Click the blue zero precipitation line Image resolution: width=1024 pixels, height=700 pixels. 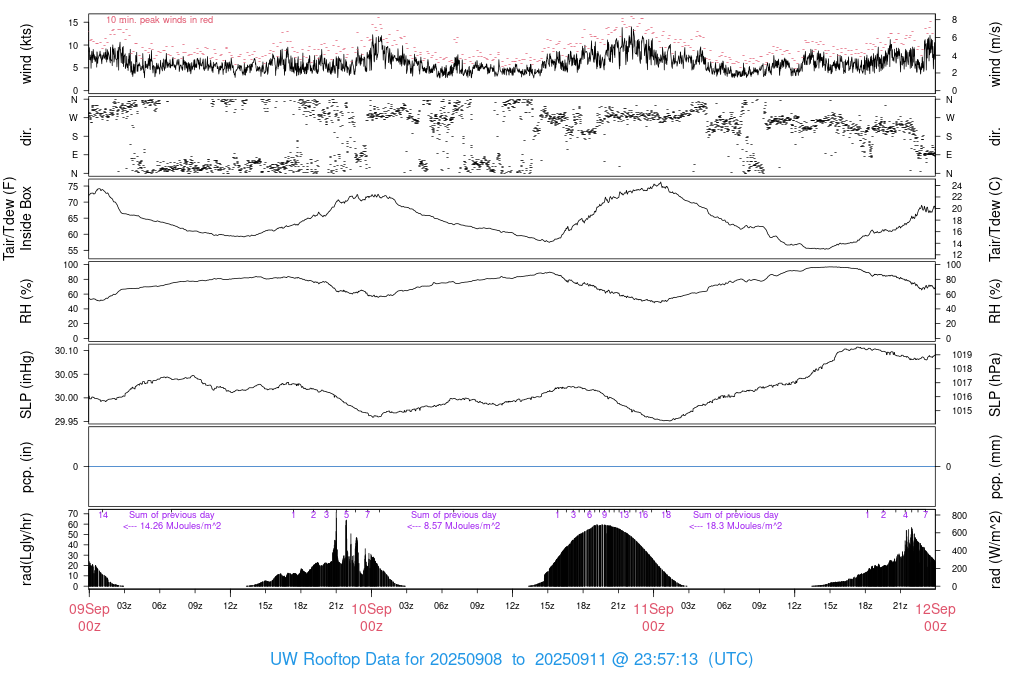point(512,467)
